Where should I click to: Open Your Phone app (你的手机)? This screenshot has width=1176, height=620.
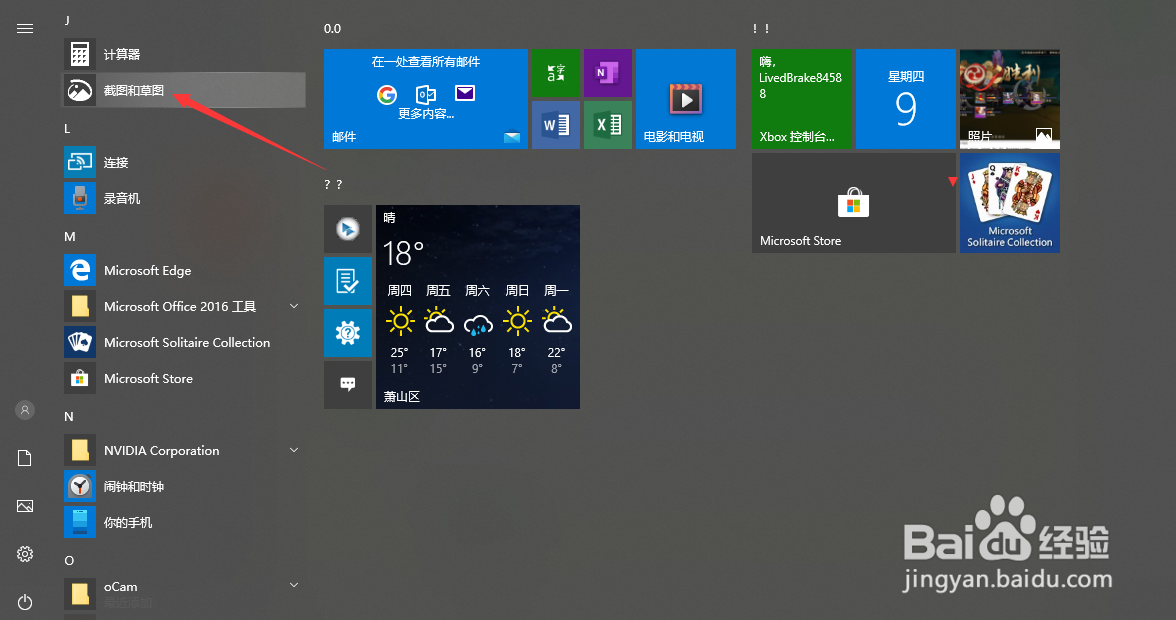click(184, 522)
